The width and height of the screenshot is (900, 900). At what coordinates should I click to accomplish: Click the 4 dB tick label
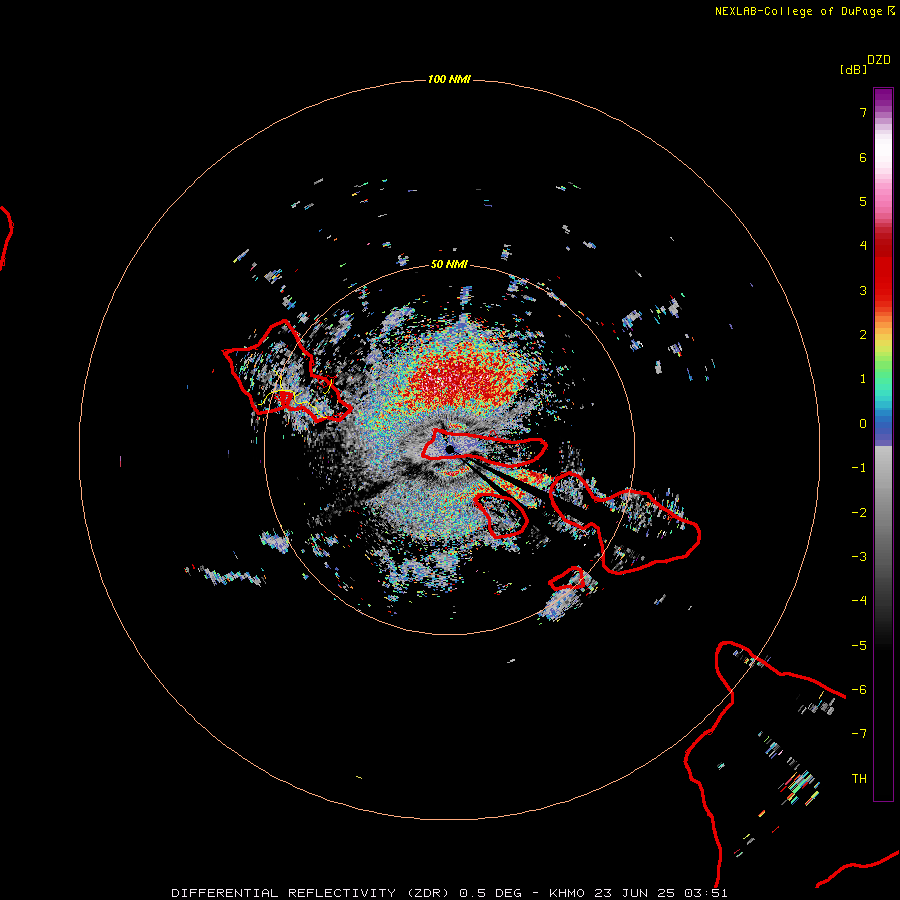click(x=863, y=246)
